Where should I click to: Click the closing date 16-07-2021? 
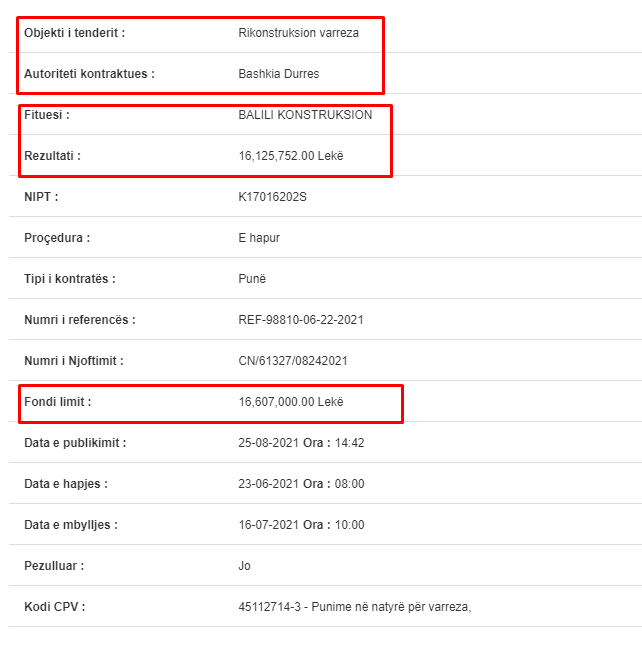269,525
